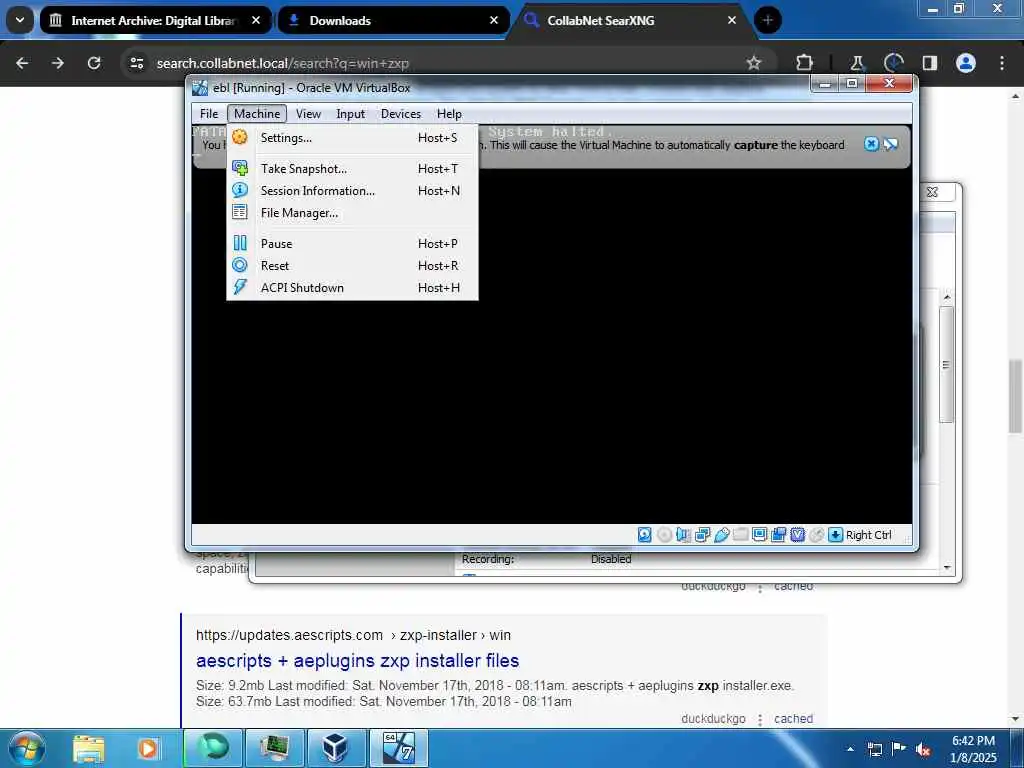Open Chrome profile avatar
Image resolution: width=1024 pixels, height=768 pixels.
point(965,63)
